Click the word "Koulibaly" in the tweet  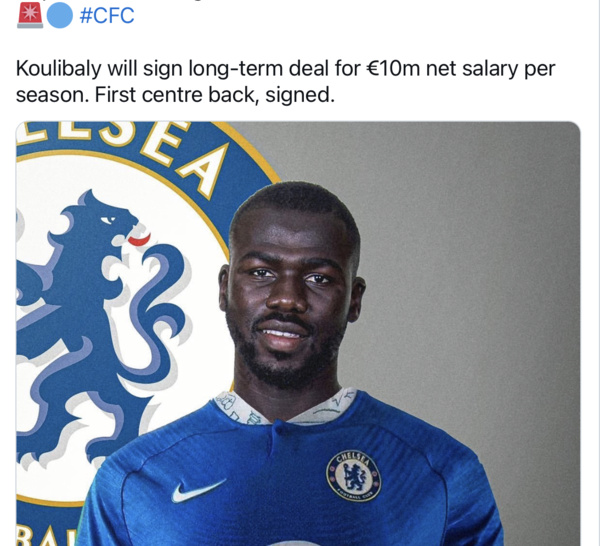[x=59, y=69]
